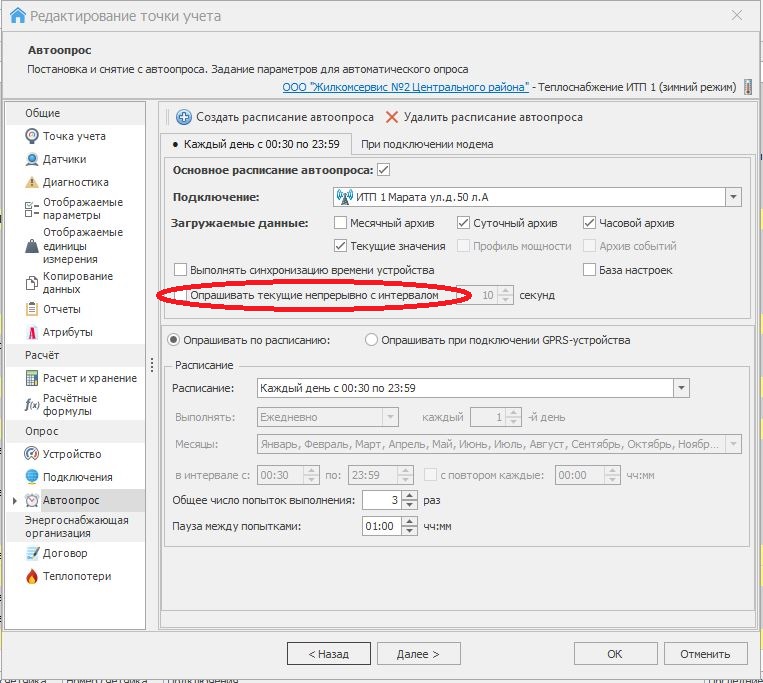Select Опрашивать при подключении GPRS-устройства radio button
The image size is (763, 683).
coord(372,340)
